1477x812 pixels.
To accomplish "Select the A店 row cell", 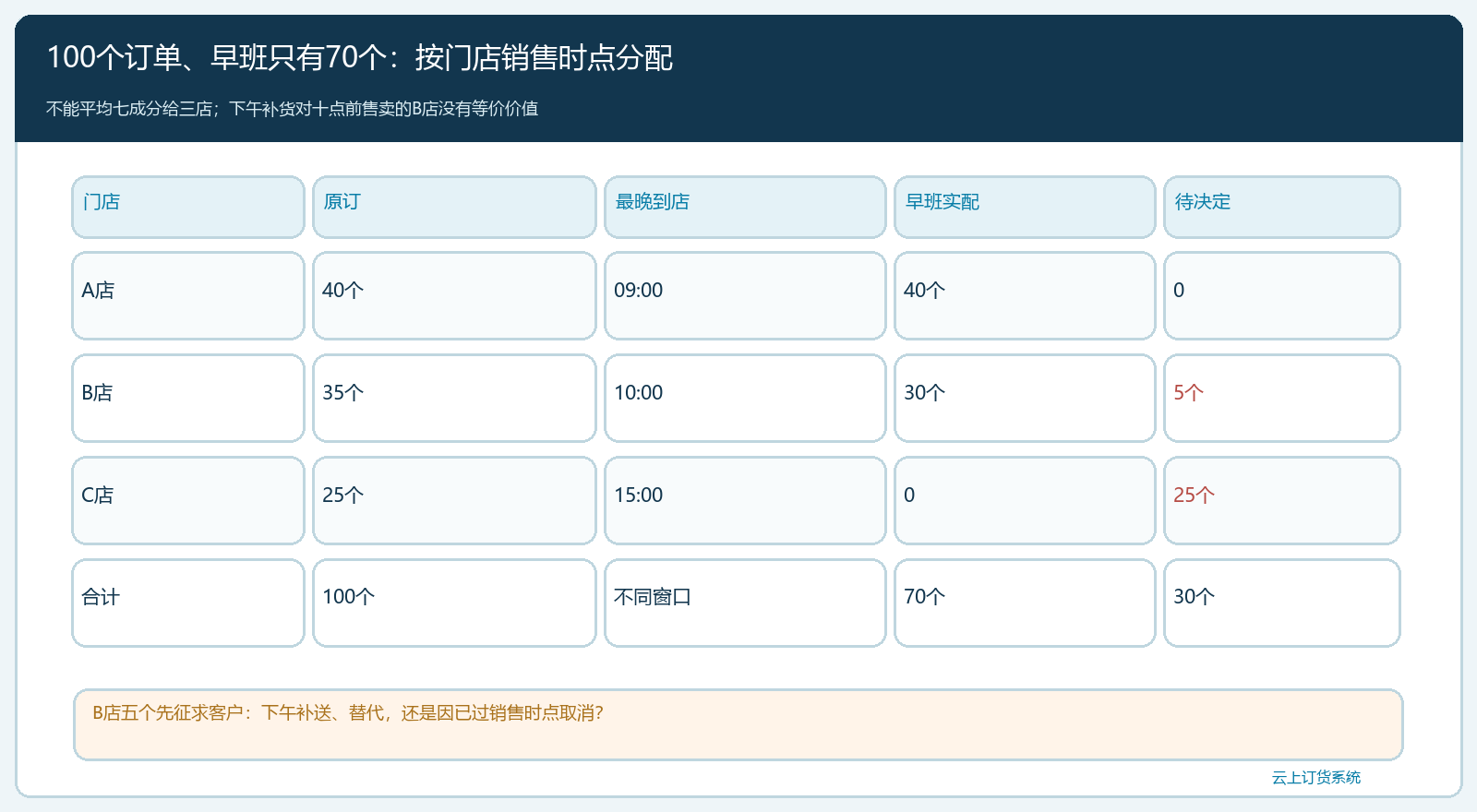I will coord(188,295).
